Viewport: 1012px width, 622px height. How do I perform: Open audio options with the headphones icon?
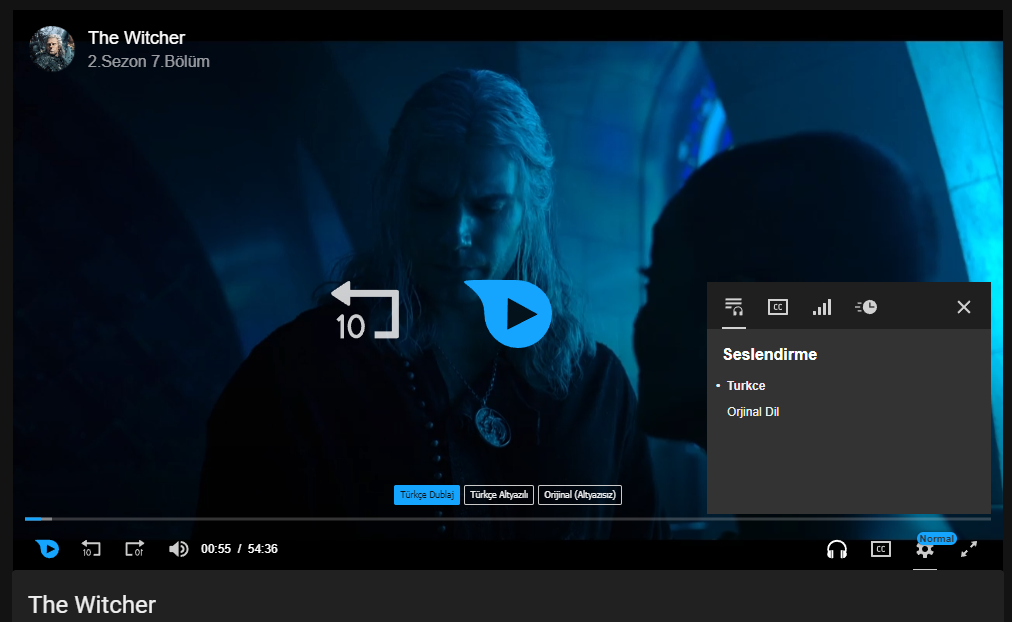837,549
